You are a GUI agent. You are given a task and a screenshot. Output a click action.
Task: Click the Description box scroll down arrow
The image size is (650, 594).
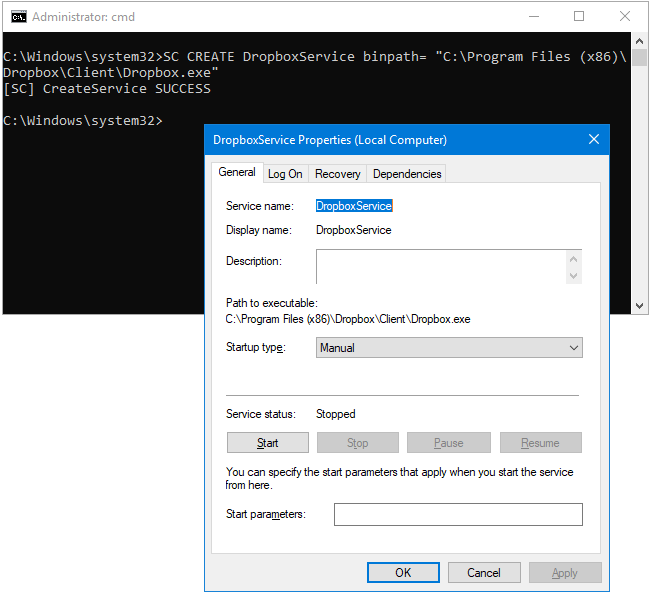pyautogui.click(x=574, y=276)
